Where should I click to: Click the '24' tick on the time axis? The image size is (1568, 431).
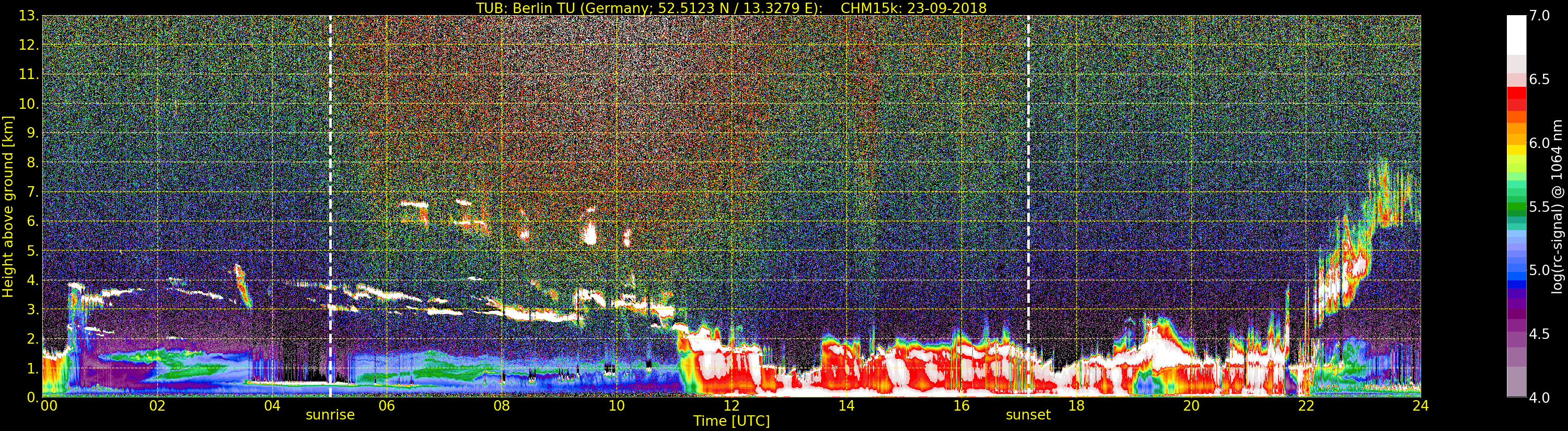(x=1420, y=405)
